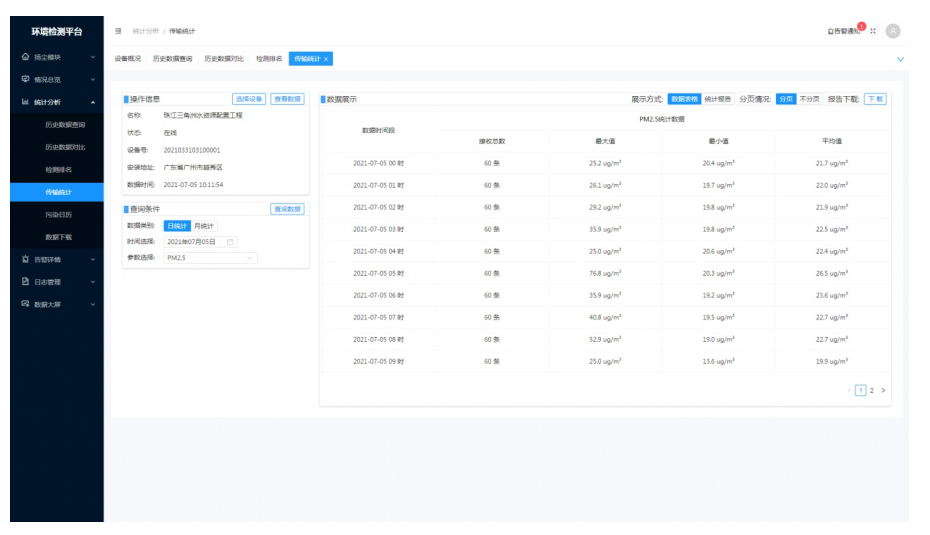Switch display mode to 统计报告
Viewport: 930px width, 535px height.
(717, 99)
